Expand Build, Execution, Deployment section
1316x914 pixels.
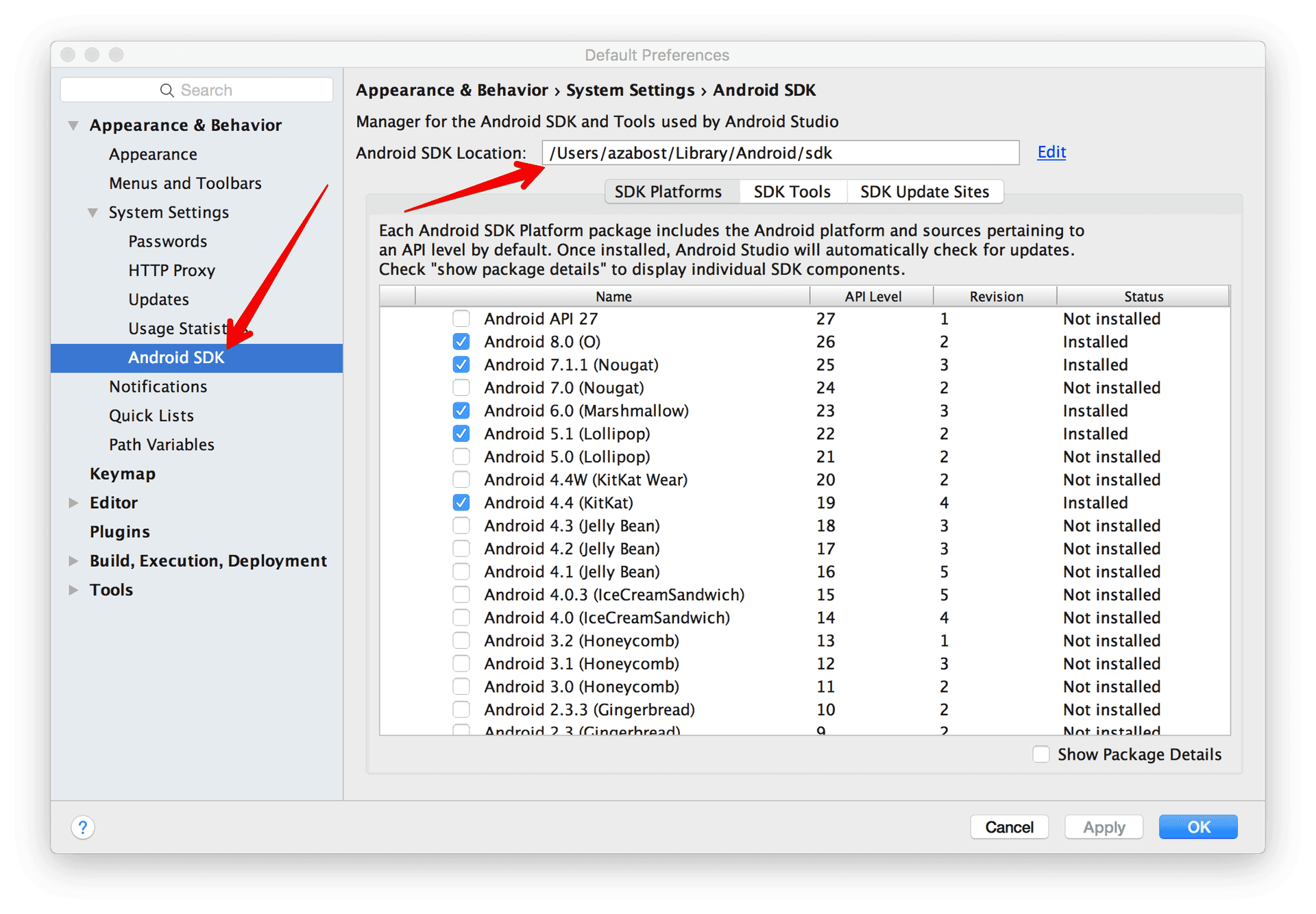[73, 561]
